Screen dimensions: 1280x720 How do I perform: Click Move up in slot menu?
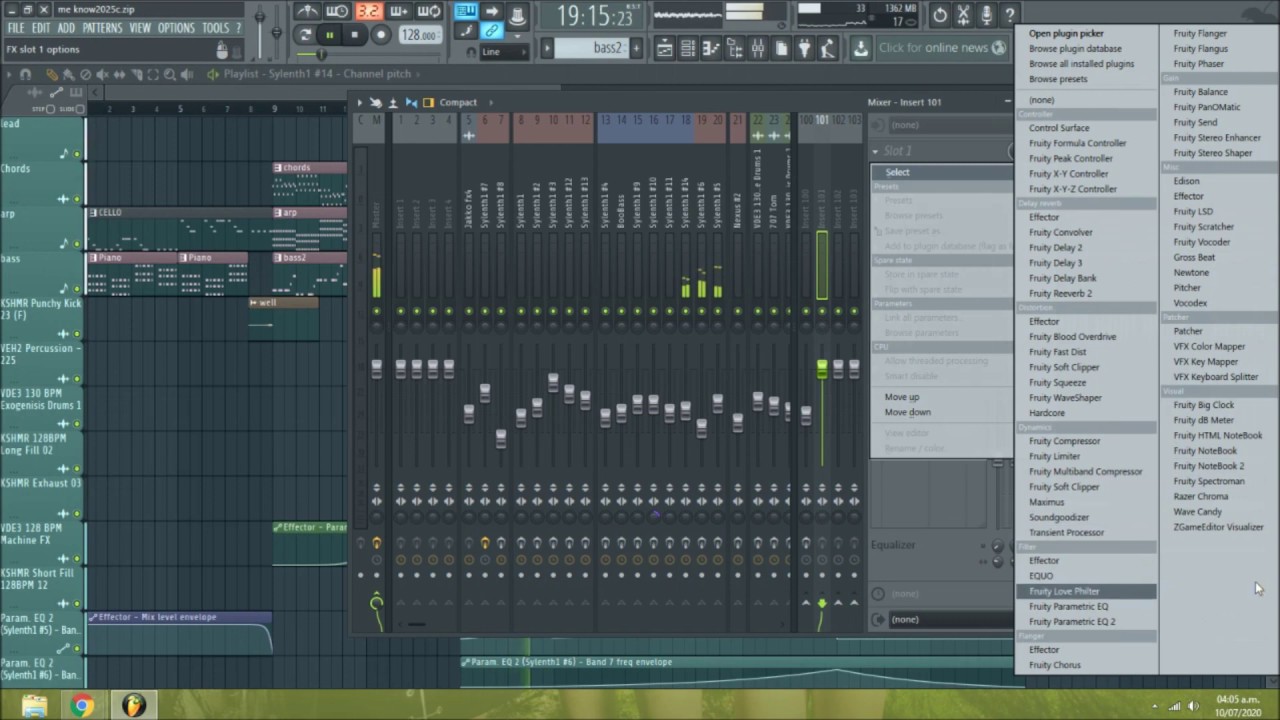point(902,397)
